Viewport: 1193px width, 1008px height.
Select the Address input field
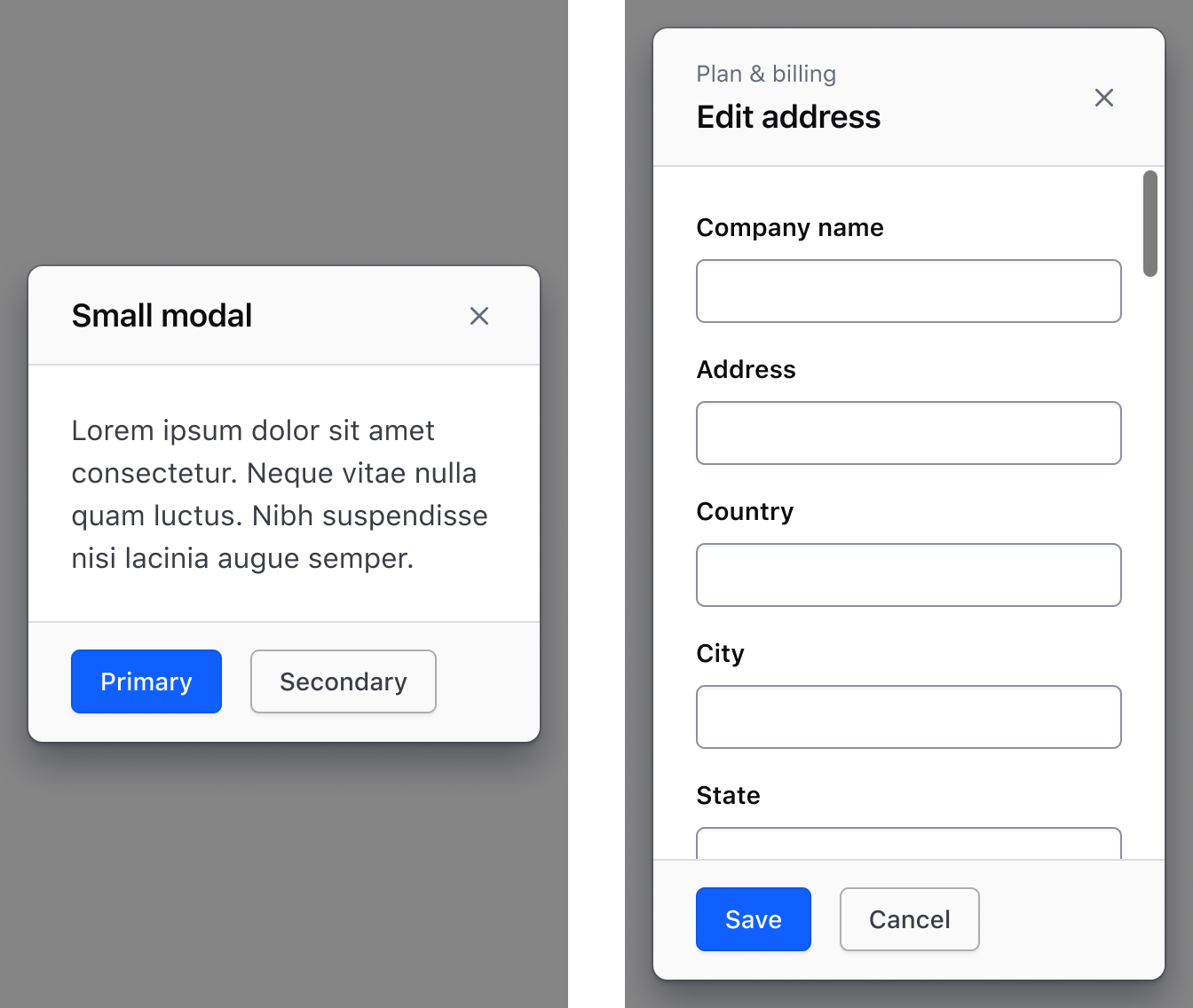pyautogui.click(x=909, y=433)
